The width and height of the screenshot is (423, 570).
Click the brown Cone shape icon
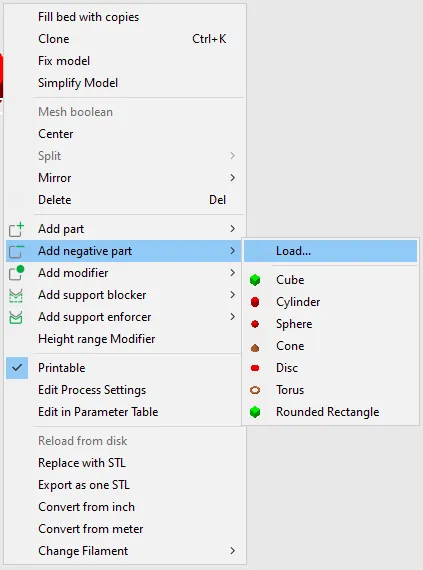click(255, 348)
